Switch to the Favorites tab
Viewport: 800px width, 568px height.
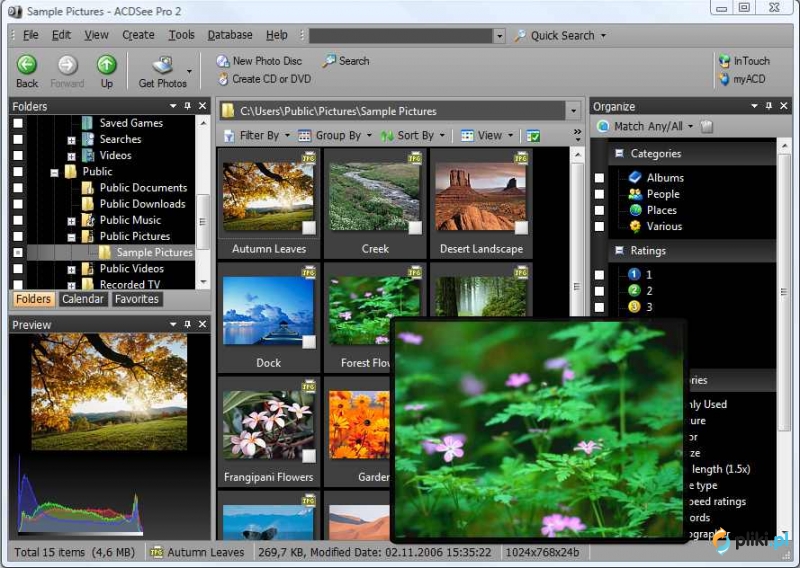coord(137,299)
